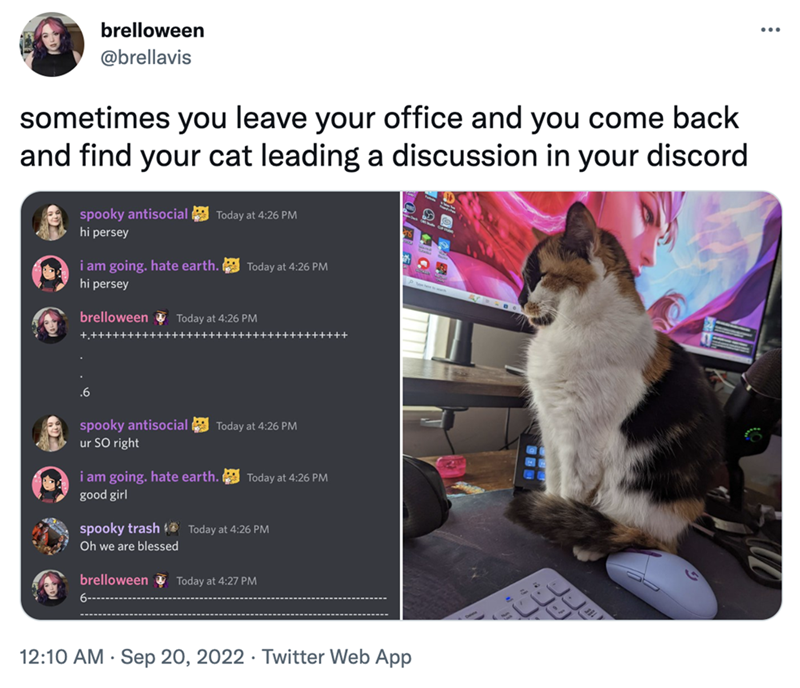Click the cat badge after 'hate earth.' on 'good girl'

[x=231, y=476]
